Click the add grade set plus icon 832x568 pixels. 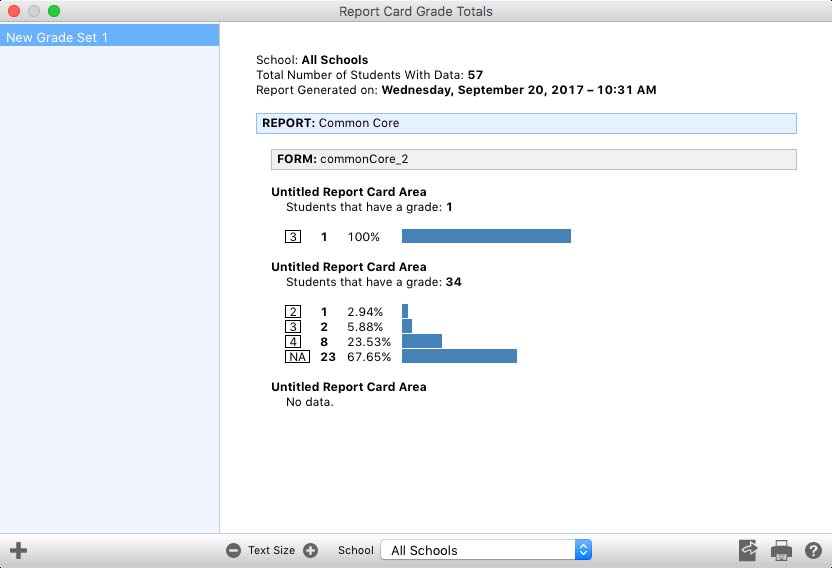pyautogui.click(x=18, y=550)
